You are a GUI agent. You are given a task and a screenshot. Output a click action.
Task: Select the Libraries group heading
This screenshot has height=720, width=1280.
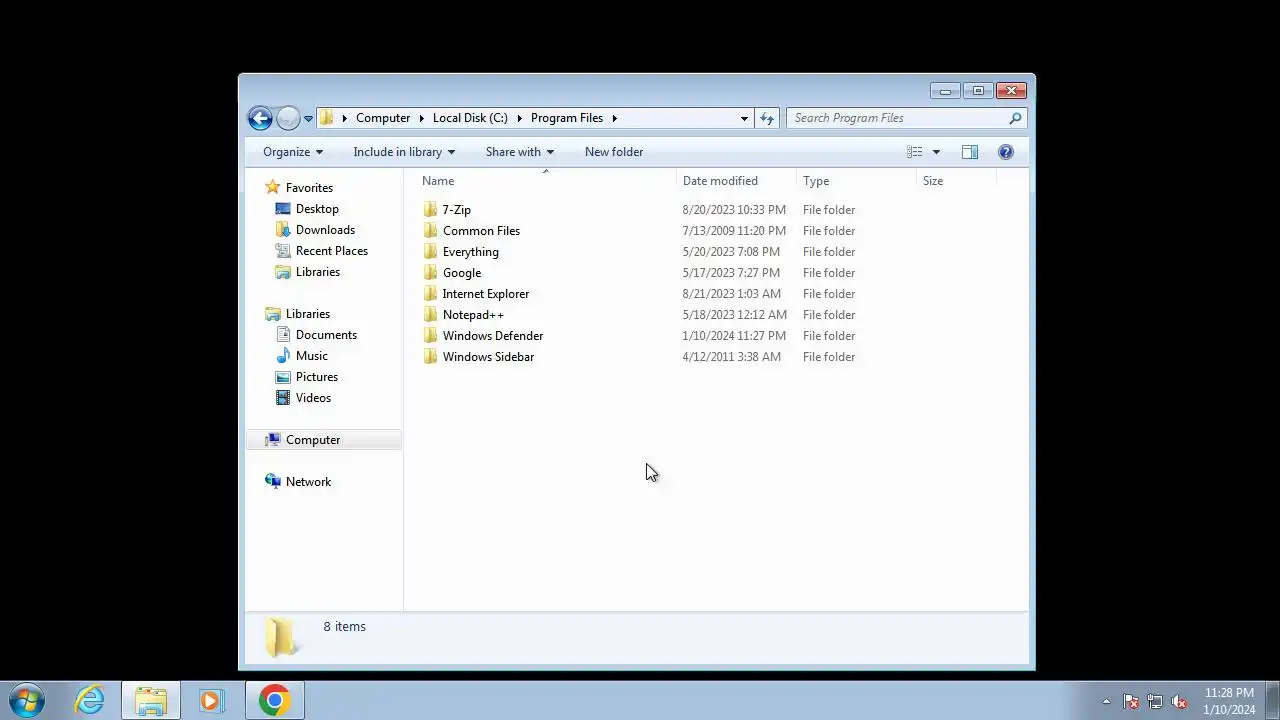tap(307, 314)
